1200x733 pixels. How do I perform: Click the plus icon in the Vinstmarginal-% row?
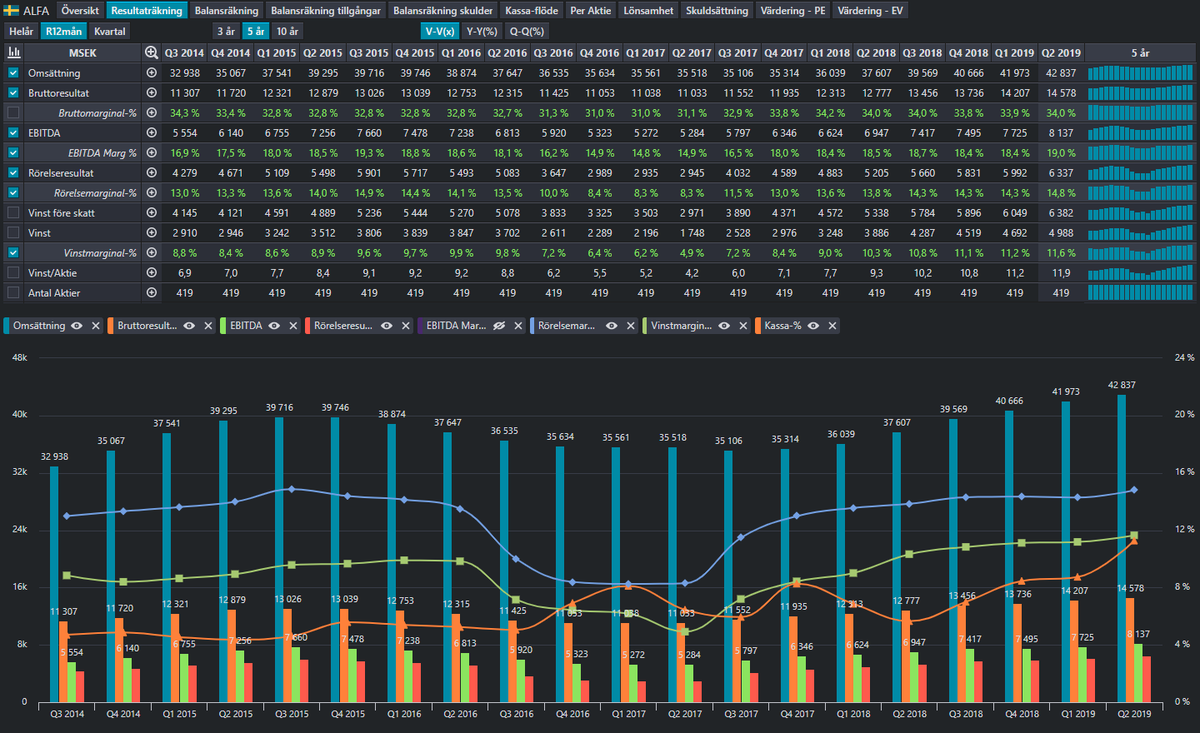pyautogui.click(x=152, y=253)
